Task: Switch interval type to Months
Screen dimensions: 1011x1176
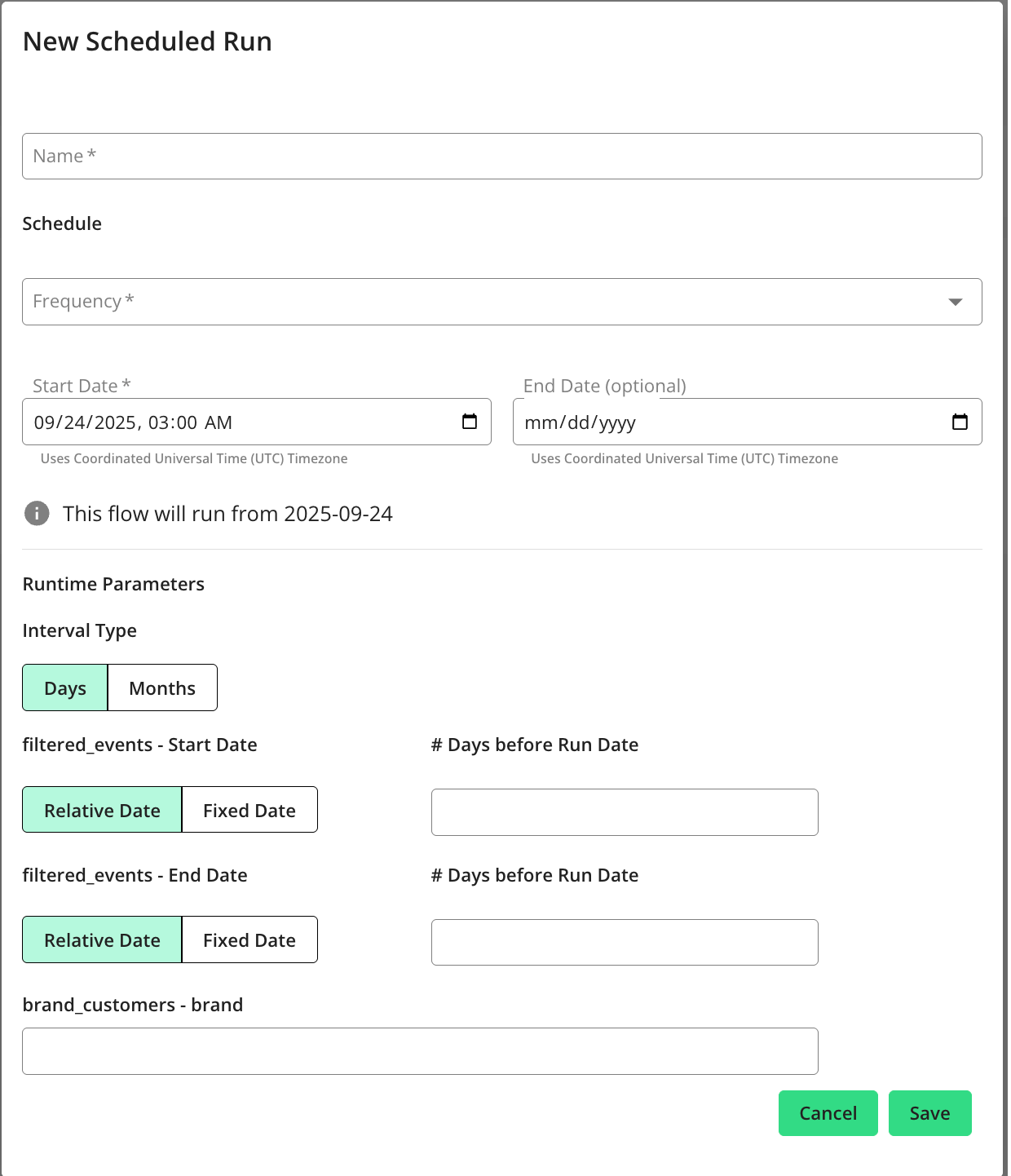Action: pos(162,688)
